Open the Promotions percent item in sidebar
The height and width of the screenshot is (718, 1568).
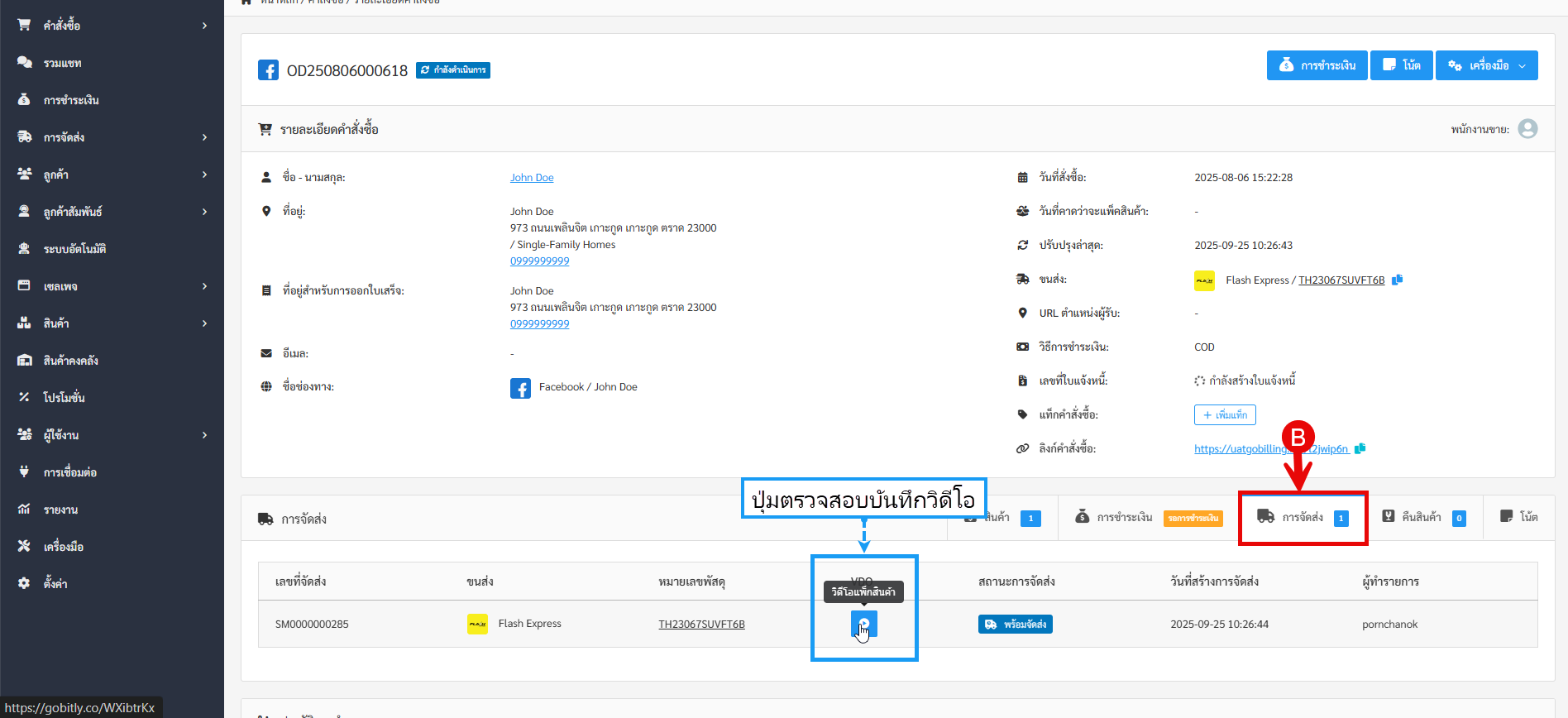pos(64,398)
